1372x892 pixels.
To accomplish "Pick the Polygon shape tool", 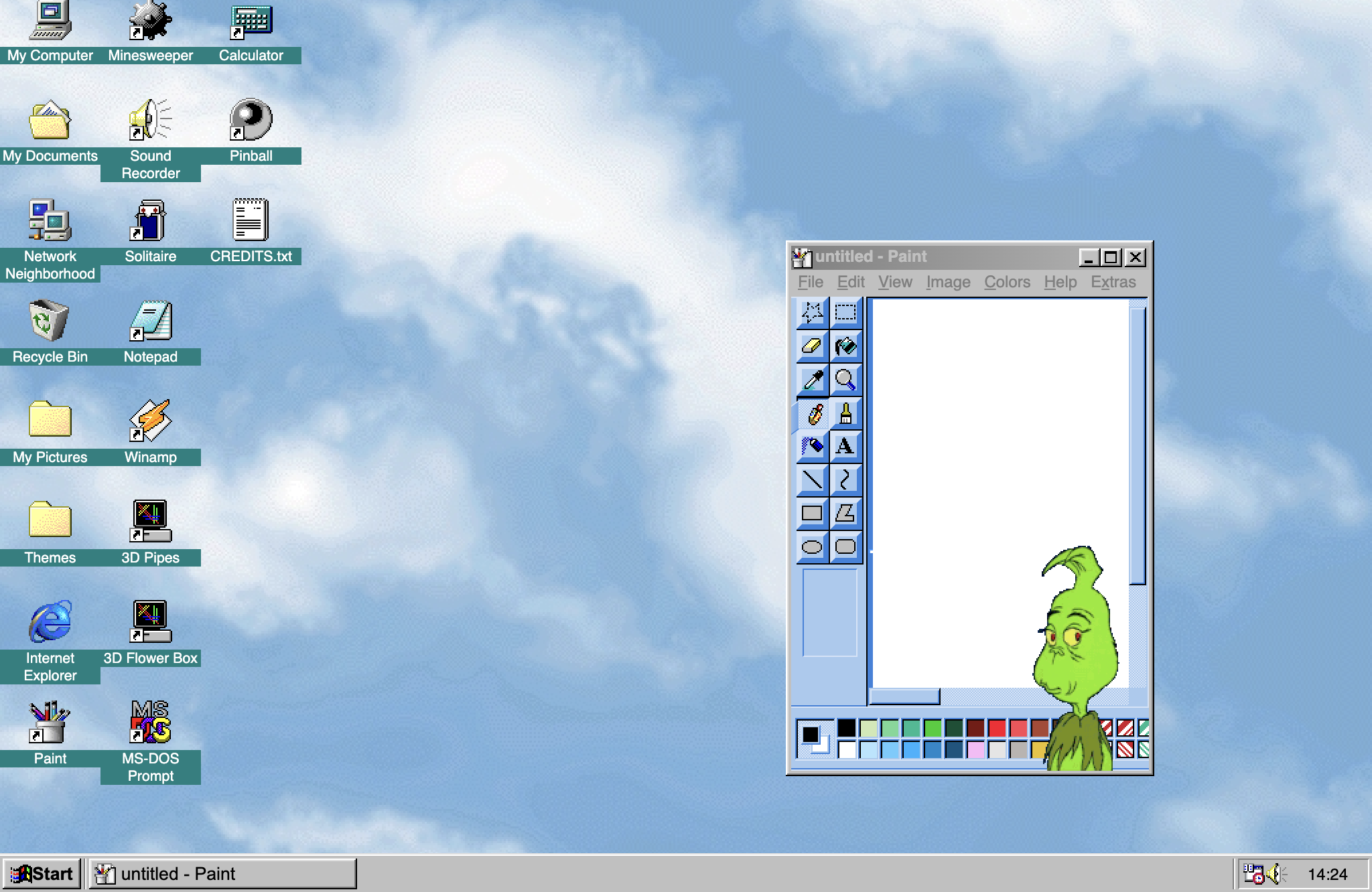I will [845, 514].
